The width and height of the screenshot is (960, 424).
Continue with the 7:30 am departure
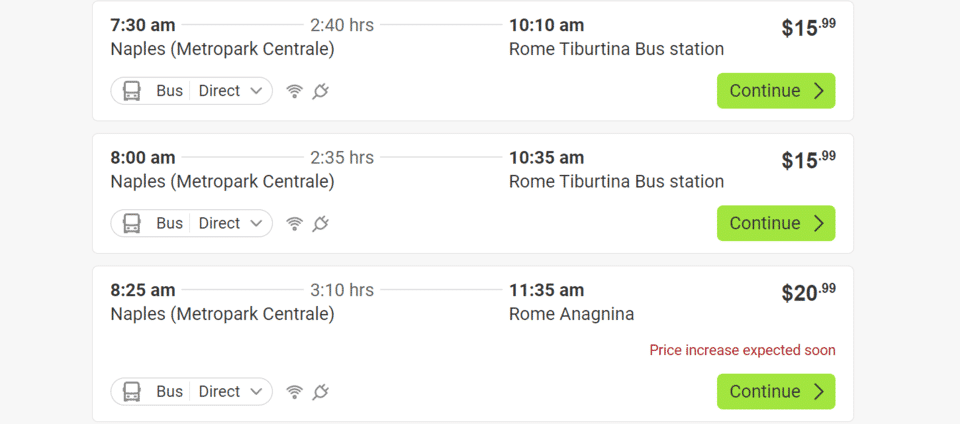(x=776, y=91)
